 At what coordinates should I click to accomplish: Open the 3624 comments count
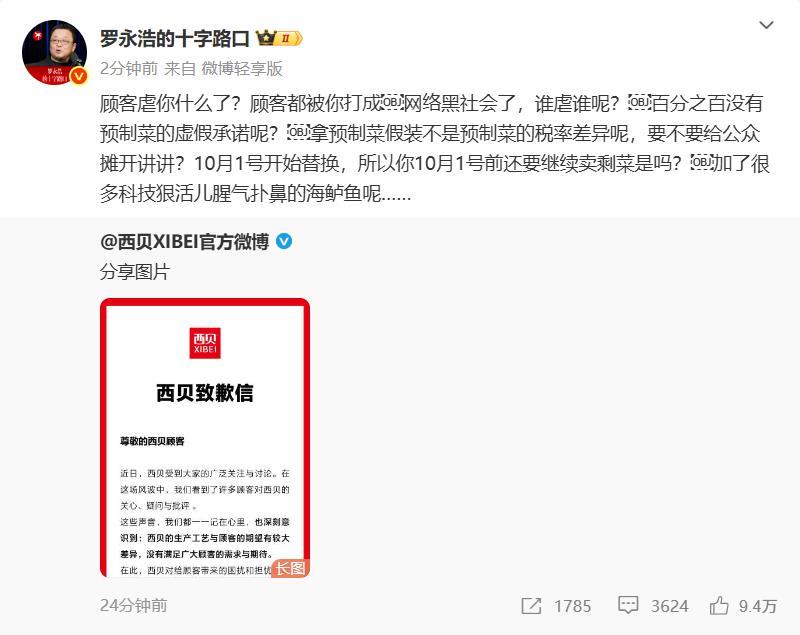click(669, 606)
